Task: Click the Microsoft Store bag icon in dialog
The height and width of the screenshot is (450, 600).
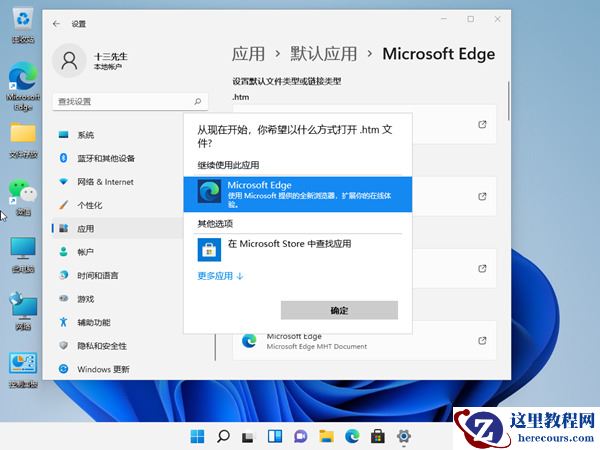Action: [x=209, y=249]
